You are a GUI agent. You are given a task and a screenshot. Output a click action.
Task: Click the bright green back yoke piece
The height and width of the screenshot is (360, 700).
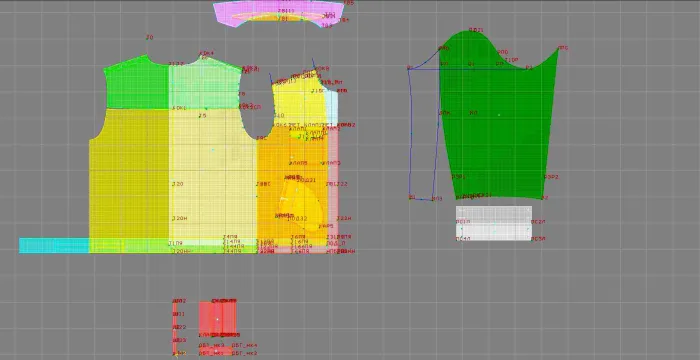point(137,83)
